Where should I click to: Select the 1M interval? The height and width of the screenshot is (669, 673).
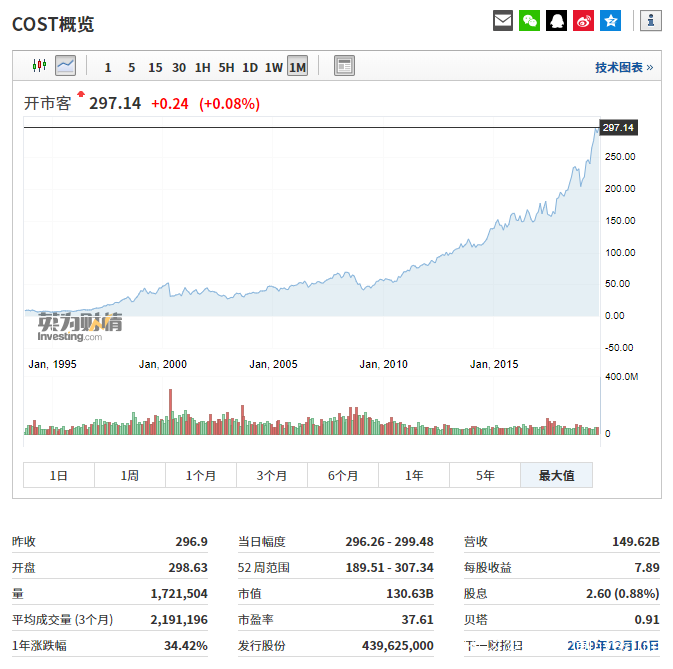pyautogui.click(x=297, y=66)
